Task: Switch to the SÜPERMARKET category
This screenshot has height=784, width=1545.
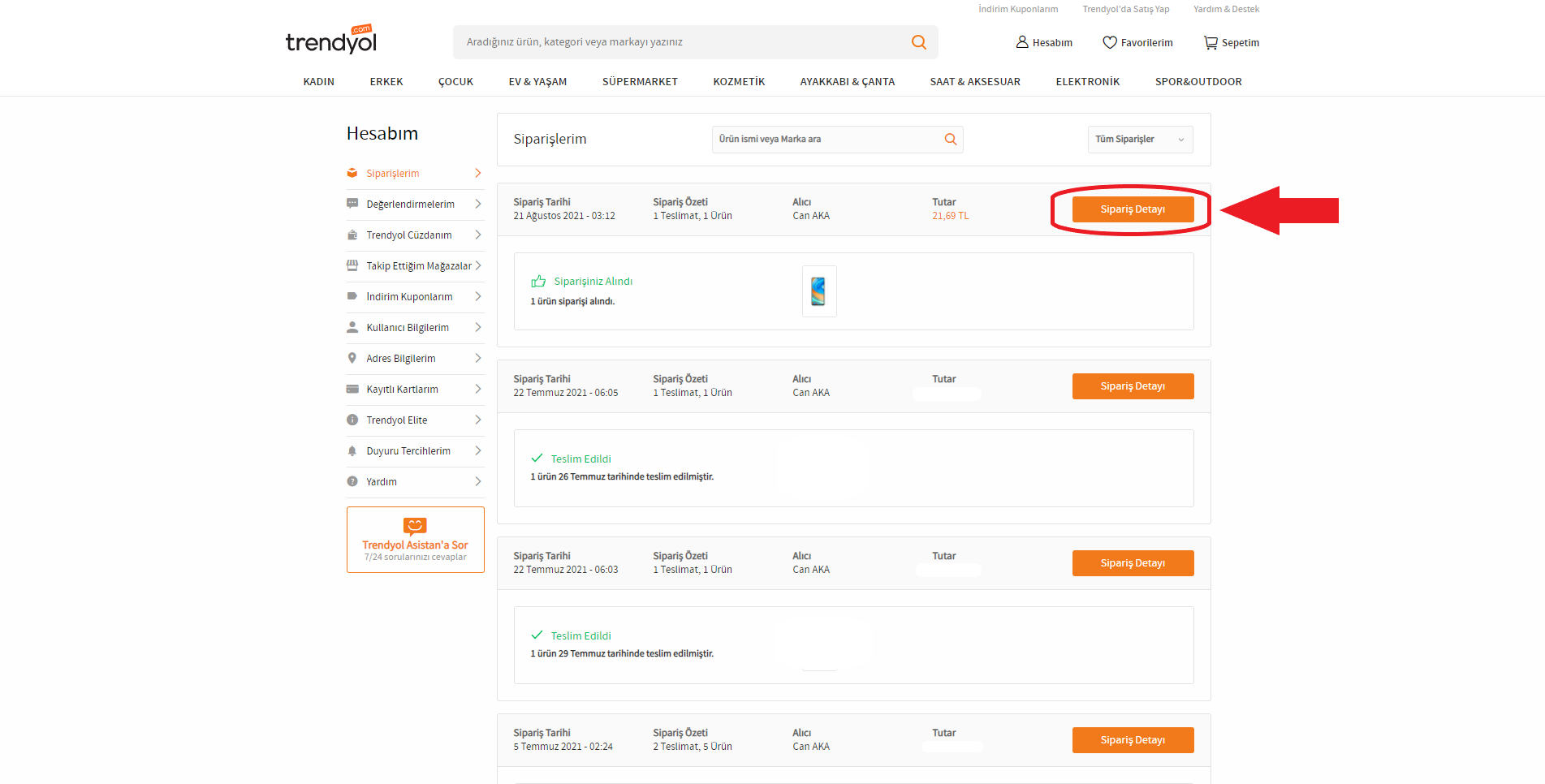Action: pyautogui.click(x=640, y=81)
